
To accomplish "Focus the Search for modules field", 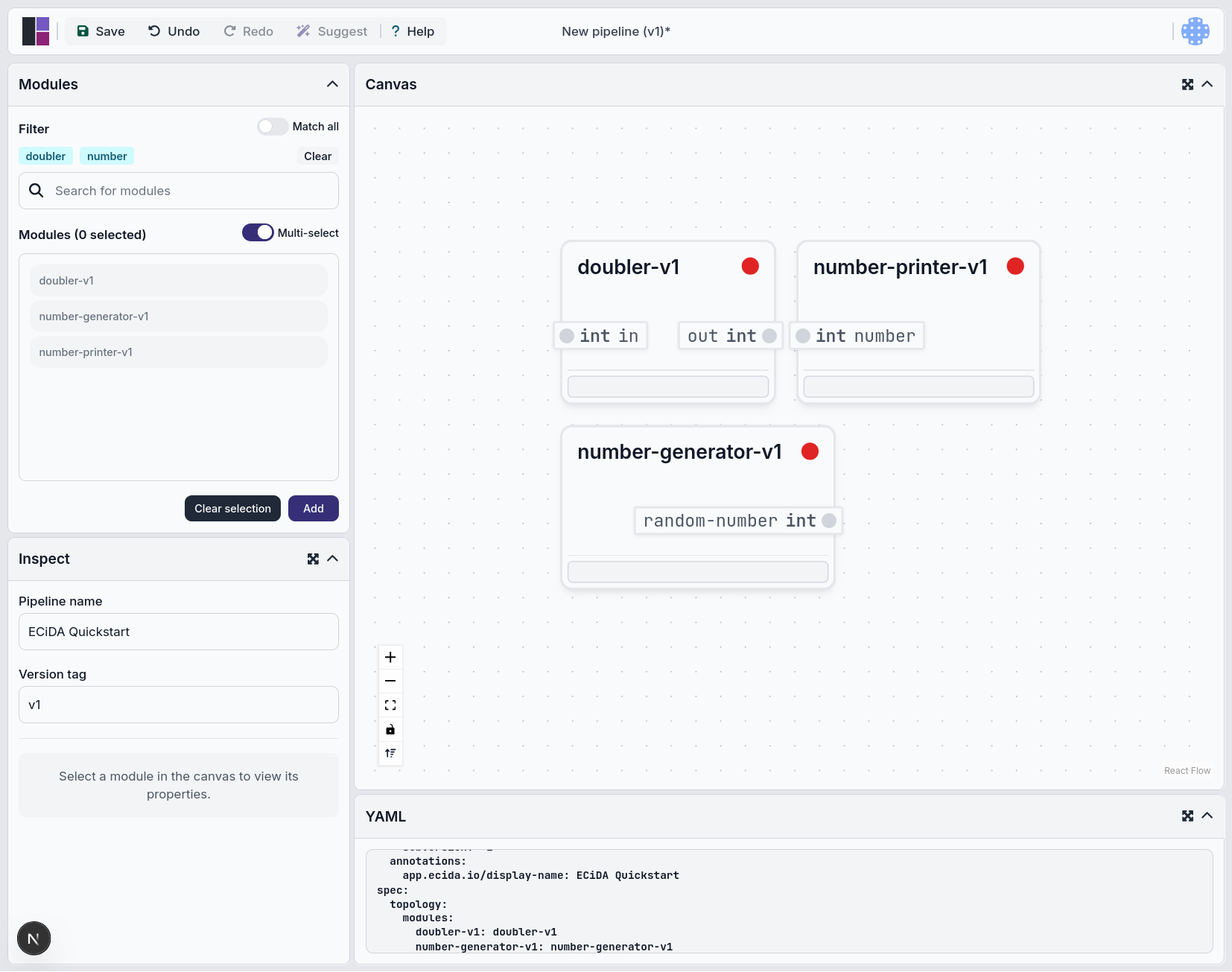I will [x=179, y=191].
